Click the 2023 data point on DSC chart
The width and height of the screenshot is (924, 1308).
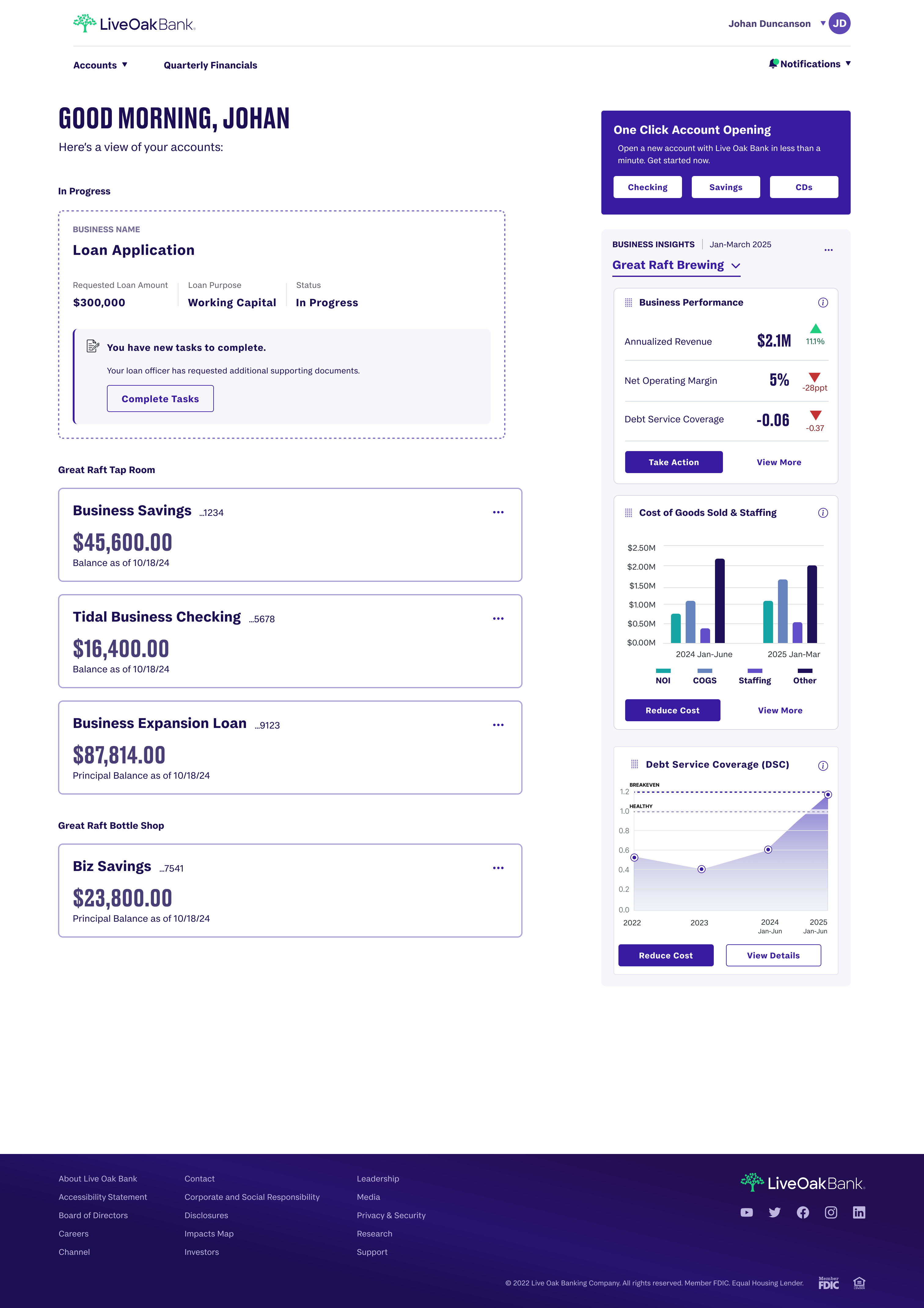point(701,869)
